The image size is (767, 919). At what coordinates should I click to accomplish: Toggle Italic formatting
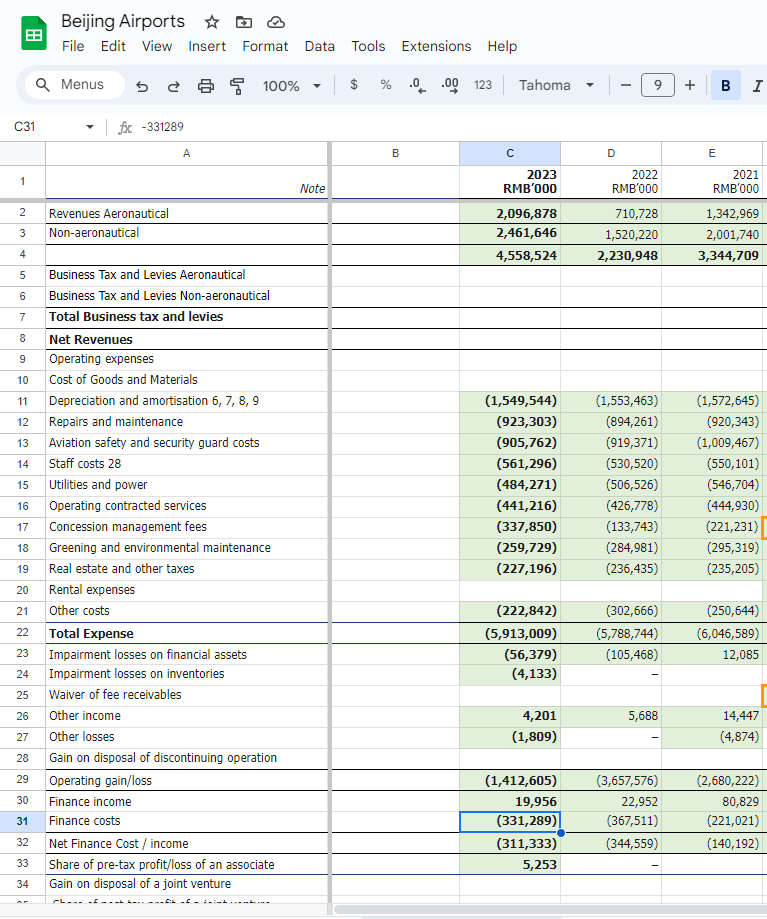(757, 86)
